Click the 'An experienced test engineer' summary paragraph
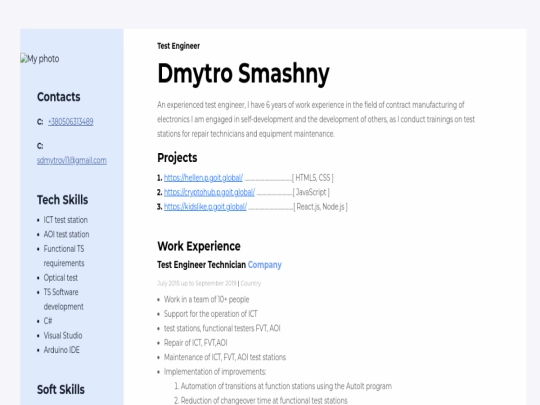Image resolution: width=540 pixels, height=405 pixels. point(316,119)
